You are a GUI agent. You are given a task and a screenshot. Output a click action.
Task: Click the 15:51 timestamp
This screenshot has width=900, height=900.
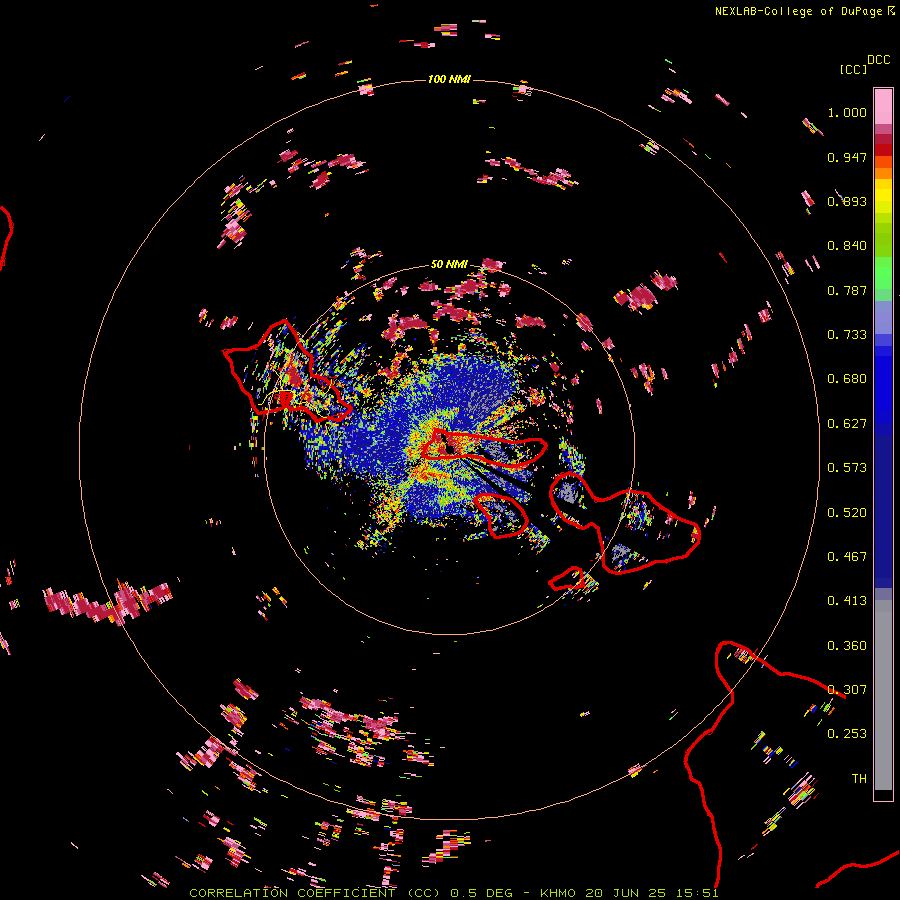pos(697,893)
